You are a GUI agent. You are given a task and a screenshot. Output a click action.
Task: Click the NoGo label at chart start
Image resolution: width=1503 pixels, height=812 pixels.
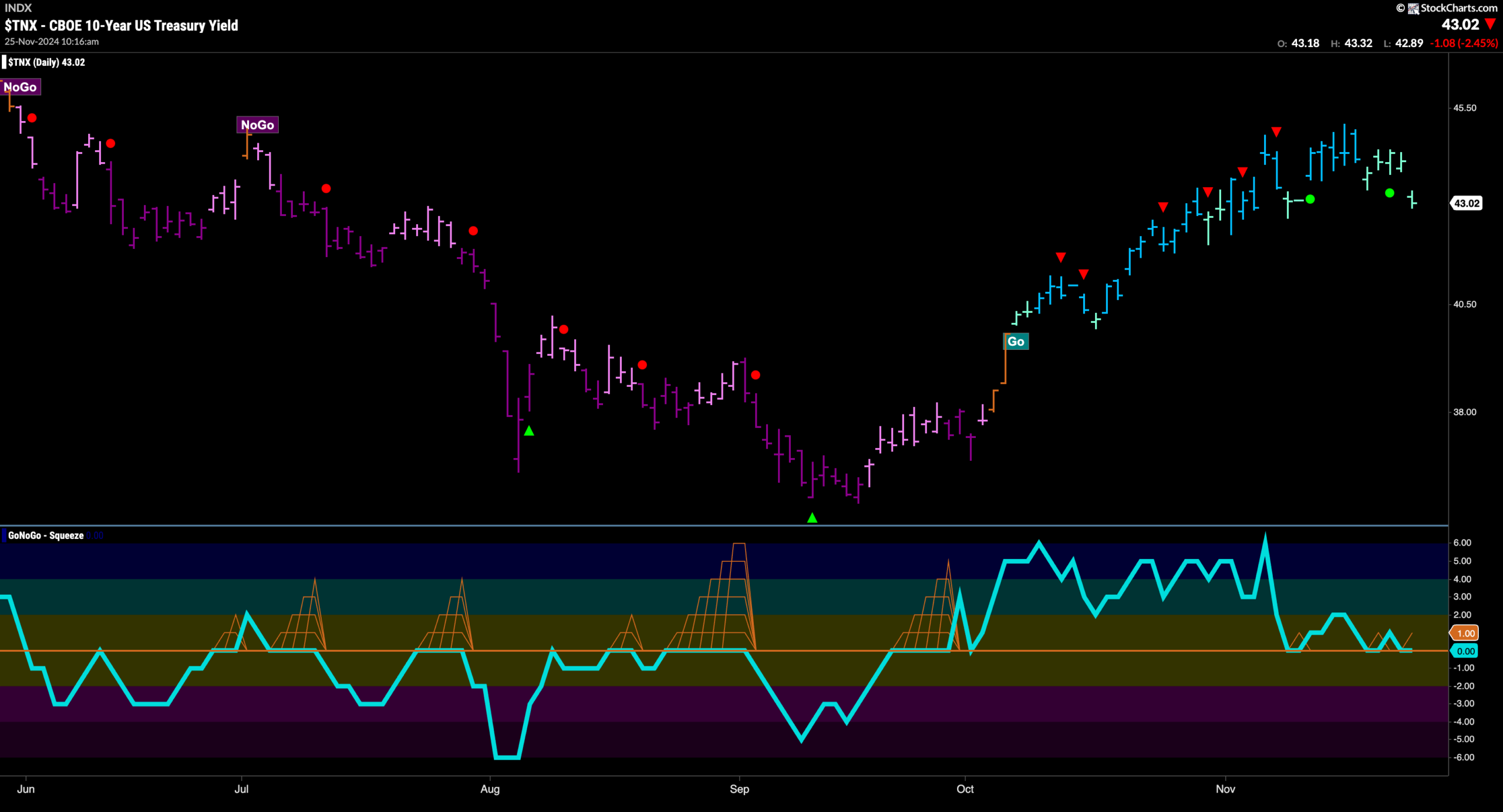[x=21, y=87]
